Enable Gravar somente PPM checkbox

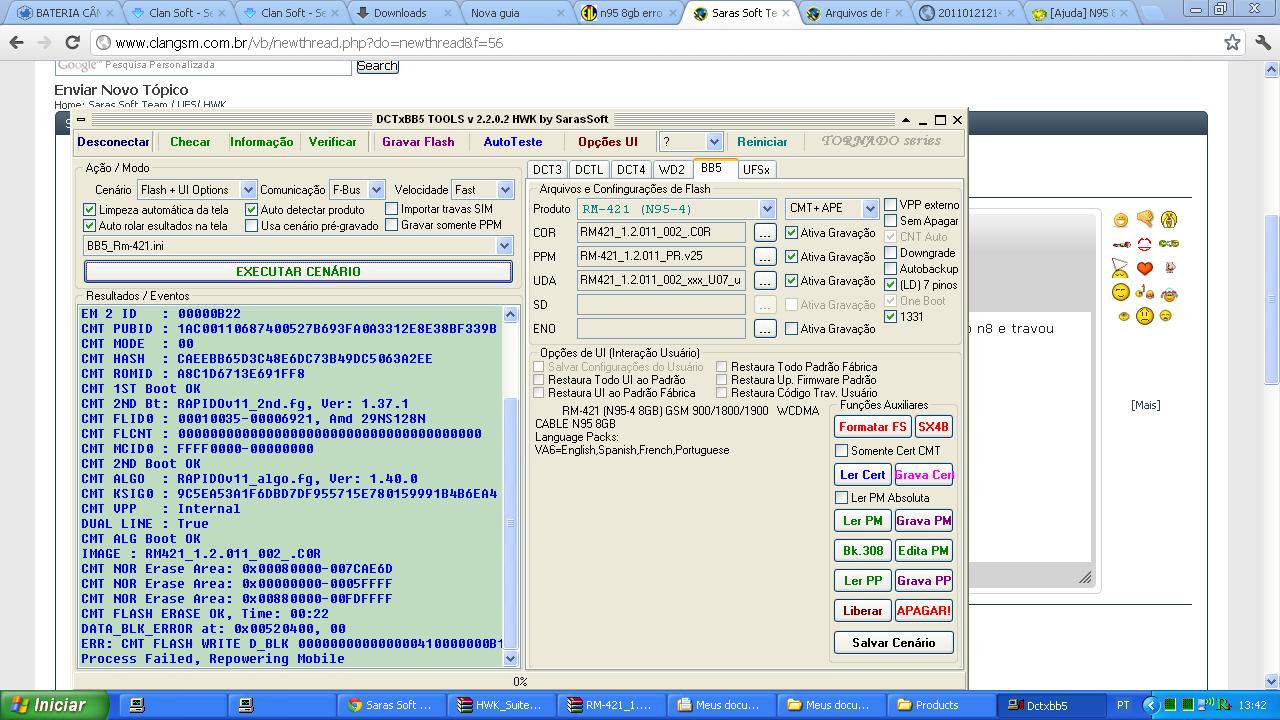click(392, 225)
